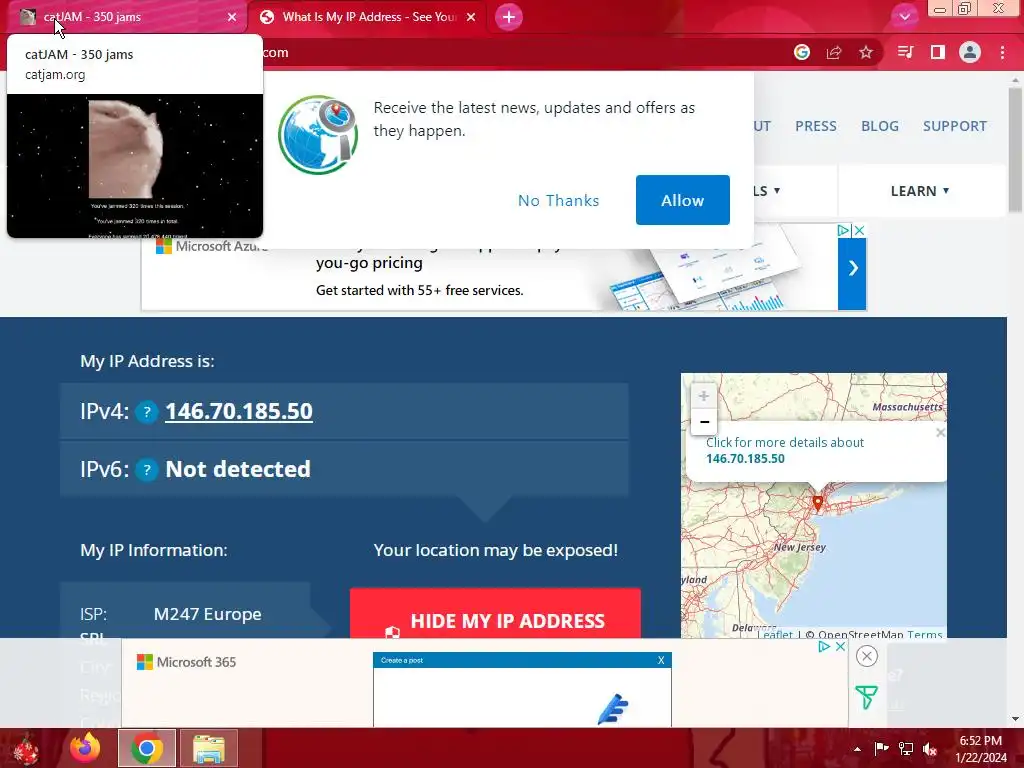Open the SUPPORT page
The width and height of the screenshot is (1024, 768).
(x=955, y=126)
